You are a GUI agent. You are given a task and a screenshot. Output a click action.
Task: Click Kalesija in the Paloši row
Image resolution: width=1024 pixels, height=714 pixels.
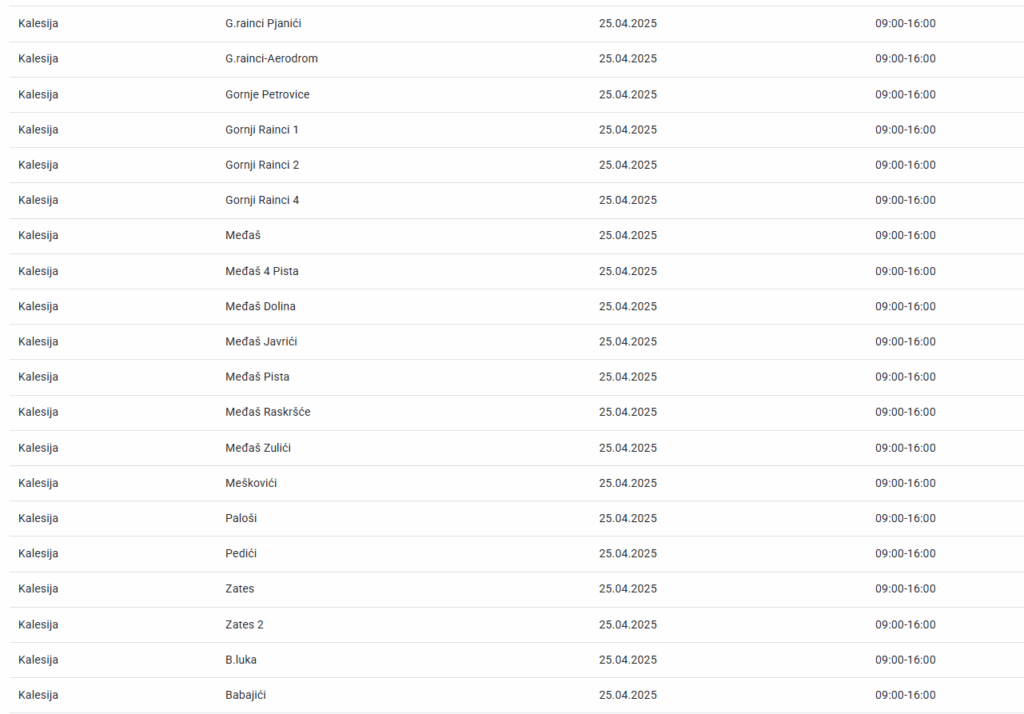tap(38, 518)
